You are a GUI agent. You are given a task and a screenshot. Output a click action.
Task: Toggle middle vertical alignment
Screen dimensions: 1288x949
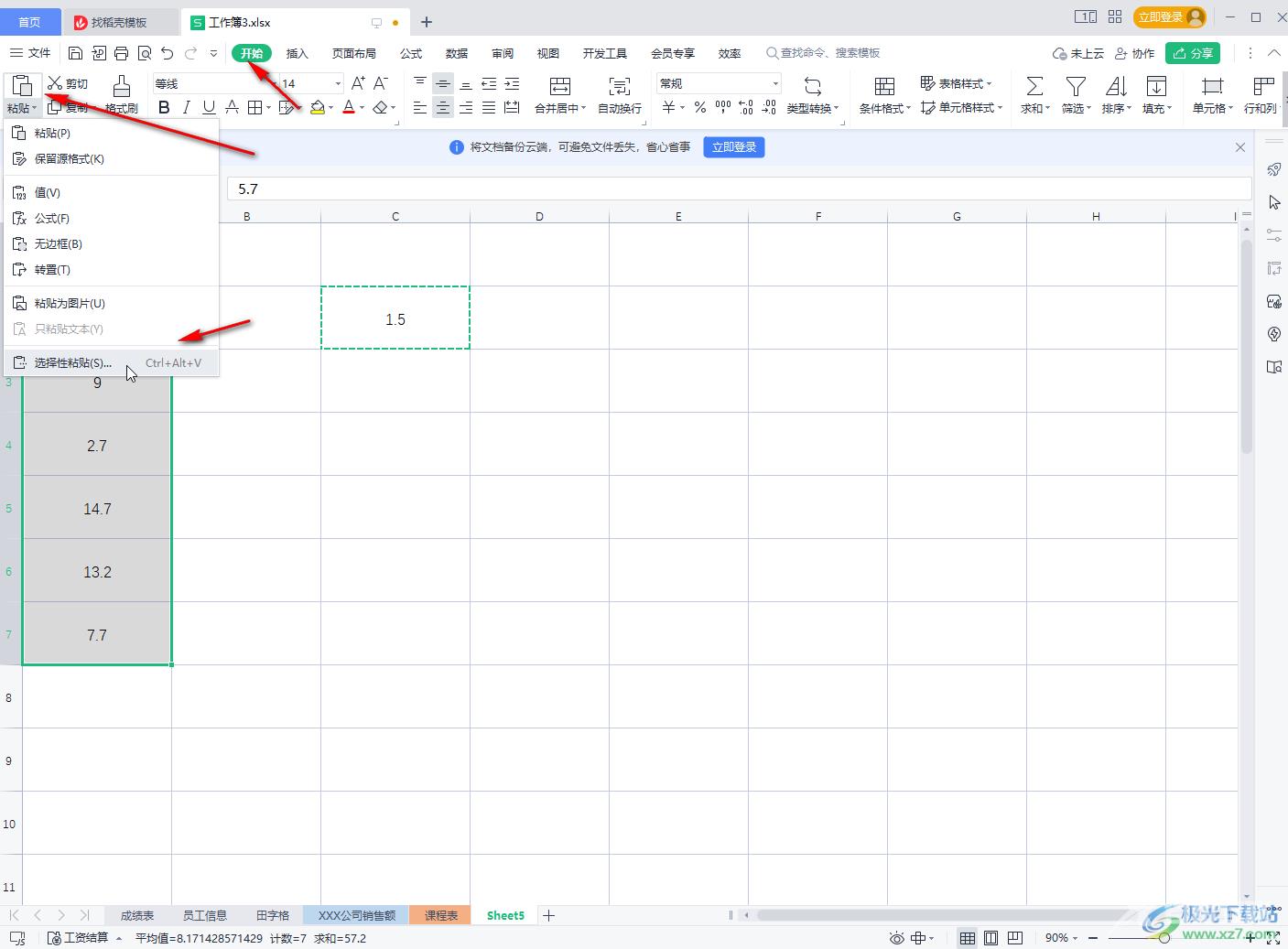click(443, 83)
